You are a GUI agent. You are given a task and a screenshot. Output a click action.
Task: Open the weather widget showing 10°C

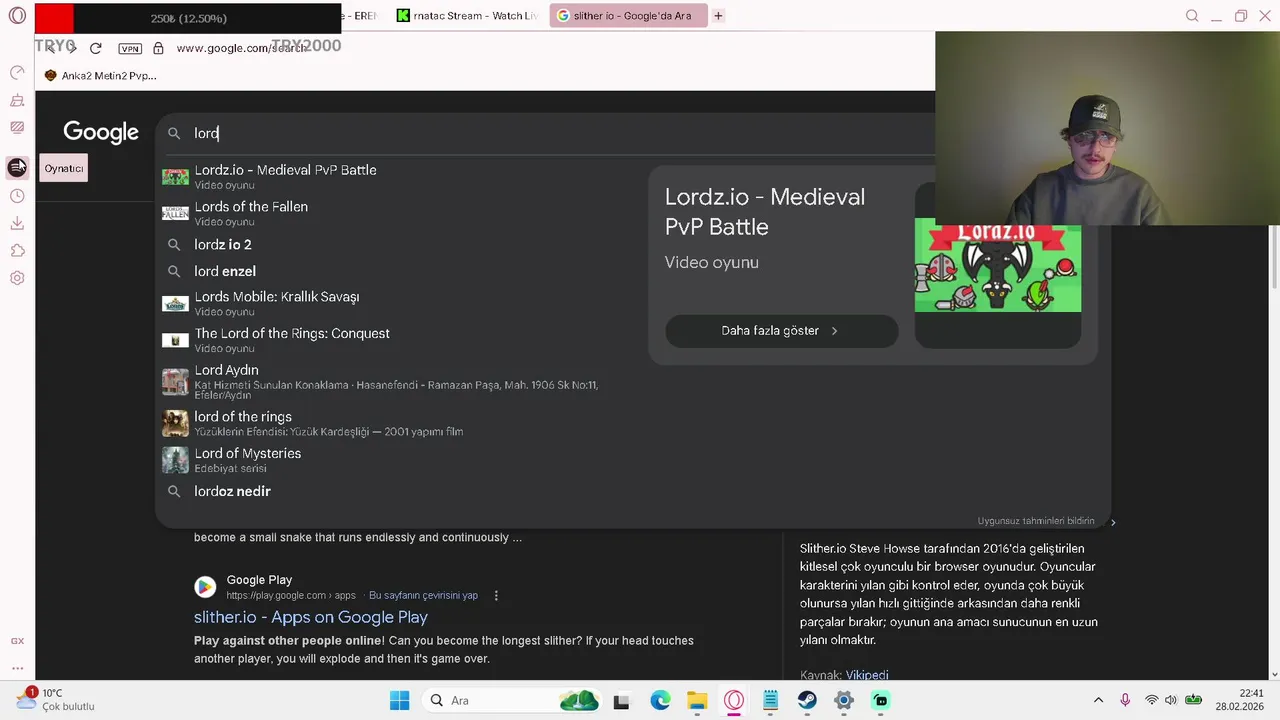click(x=57, y=699)
